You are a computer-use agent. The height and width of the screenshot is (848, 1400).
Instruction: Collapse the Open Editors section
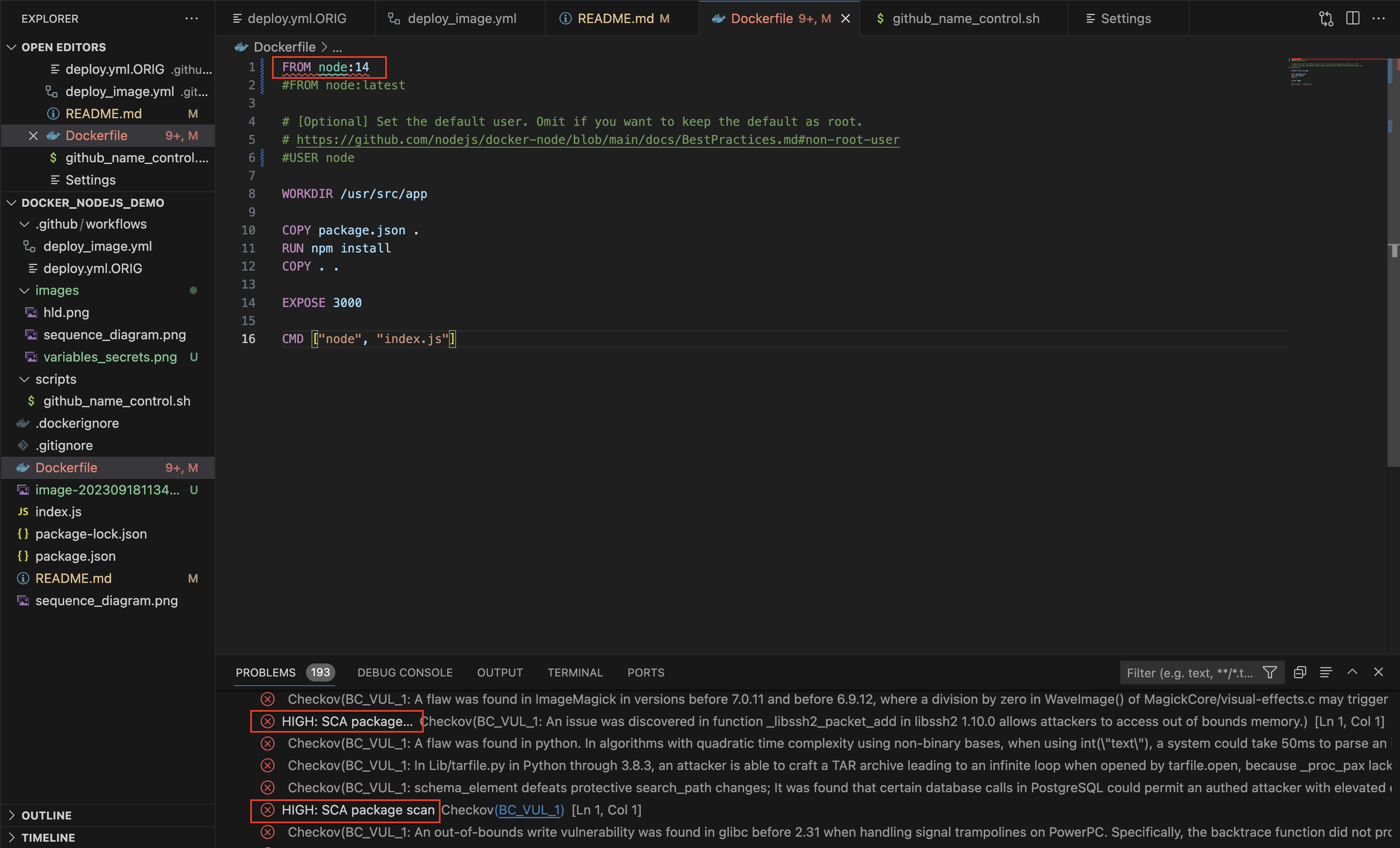[x=11, y=47]
